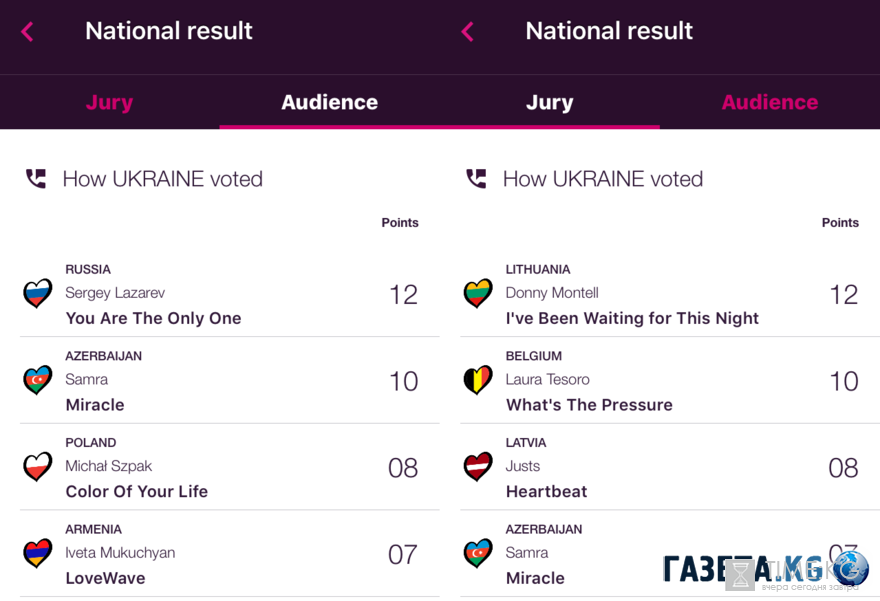Screen dimensions: 880x601
Task: Tap back arrow on left National result screen
Action: [x=27, y=31]
